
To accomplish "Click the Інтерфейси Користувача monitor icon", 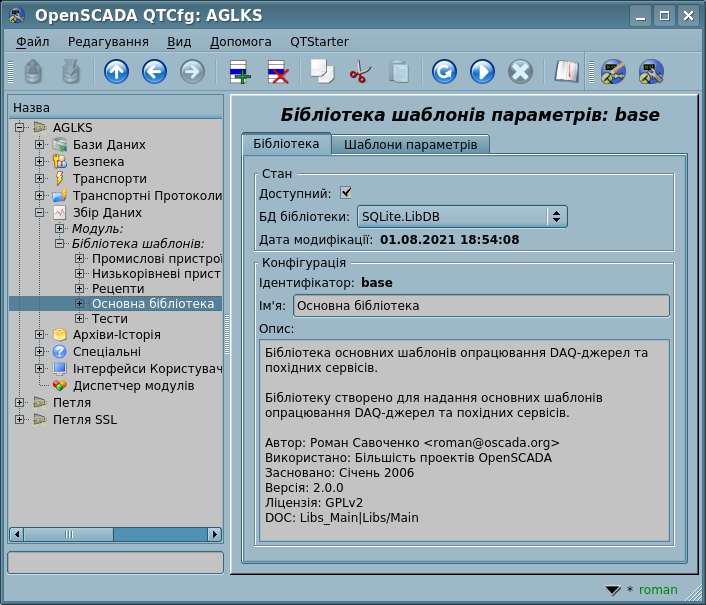I will (x=59, y=369).
